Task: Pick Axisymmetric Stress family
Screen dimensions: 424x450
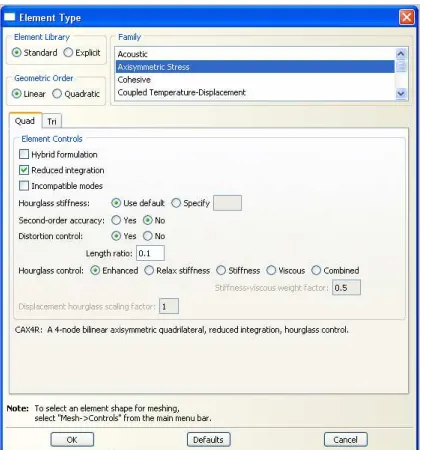Action: coord(255,67)
